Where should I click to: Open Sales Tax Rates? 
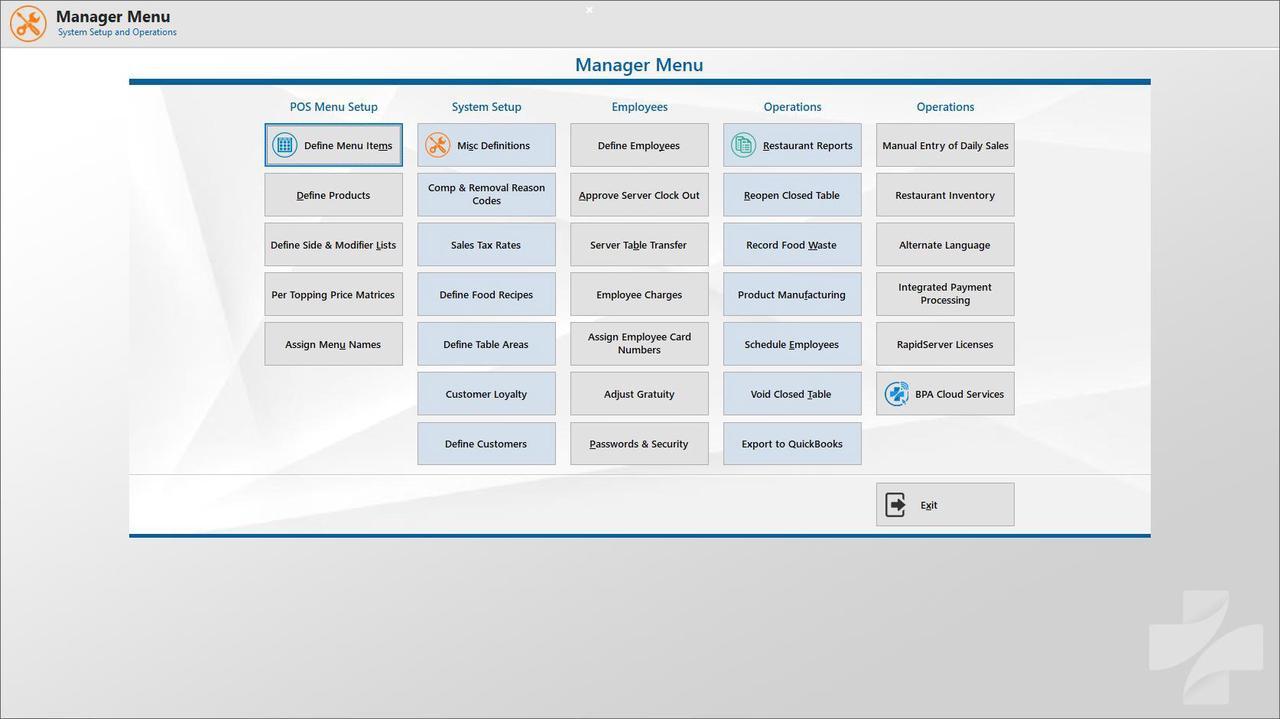coord(487,245)
